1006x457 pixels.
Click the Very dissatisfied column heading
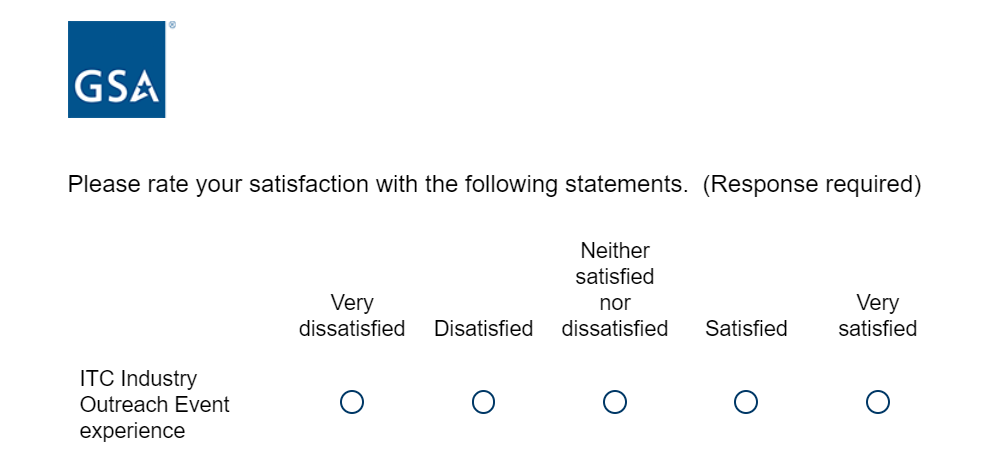(352, 315)
